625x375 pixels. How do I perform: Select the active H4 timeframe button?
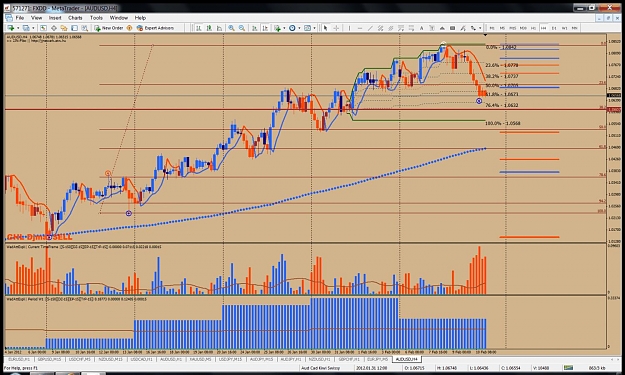point(544,28)
